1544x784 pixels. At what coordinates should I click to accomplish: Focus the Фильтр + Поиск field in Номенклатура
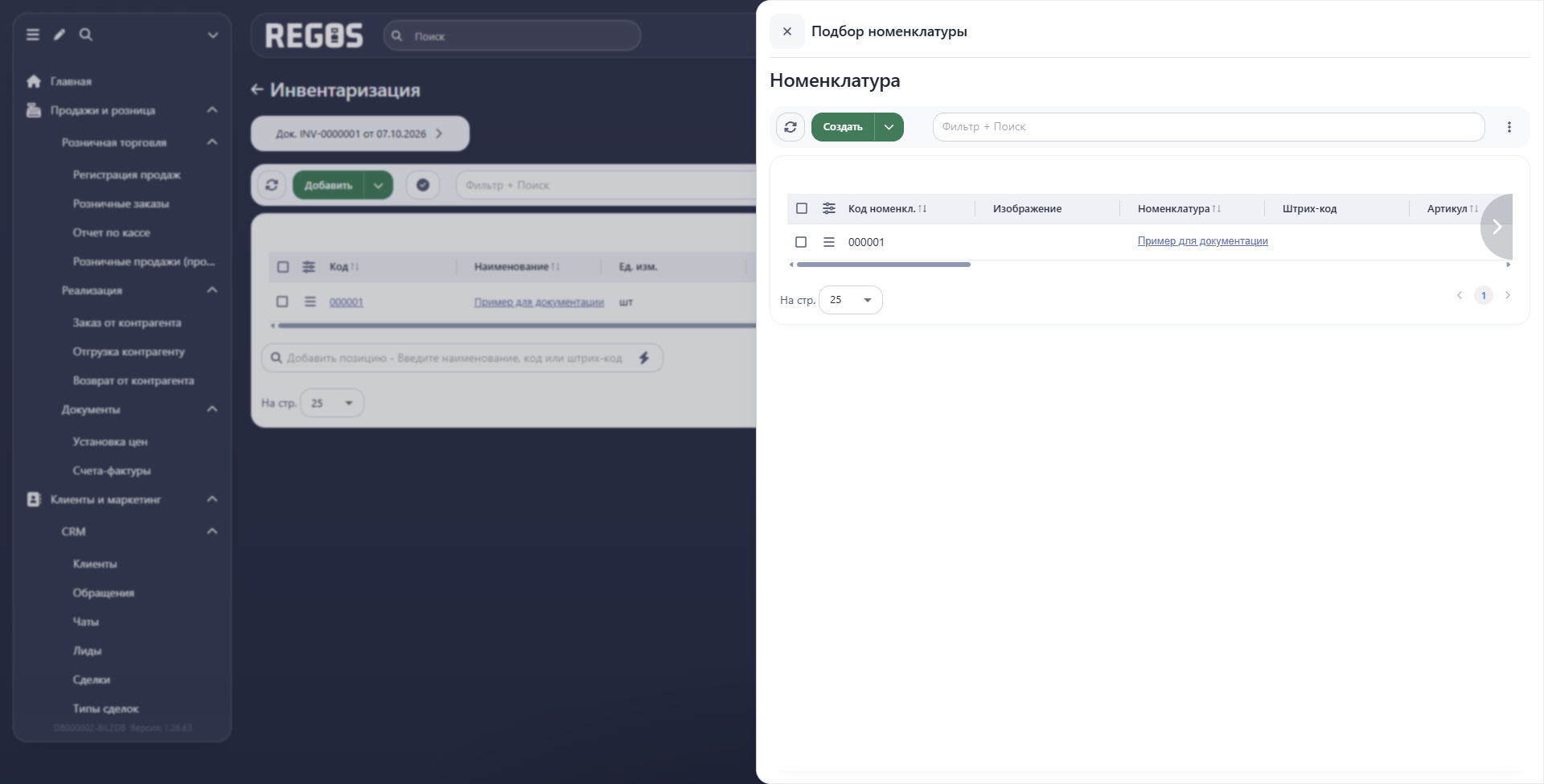coord(1208,127)
